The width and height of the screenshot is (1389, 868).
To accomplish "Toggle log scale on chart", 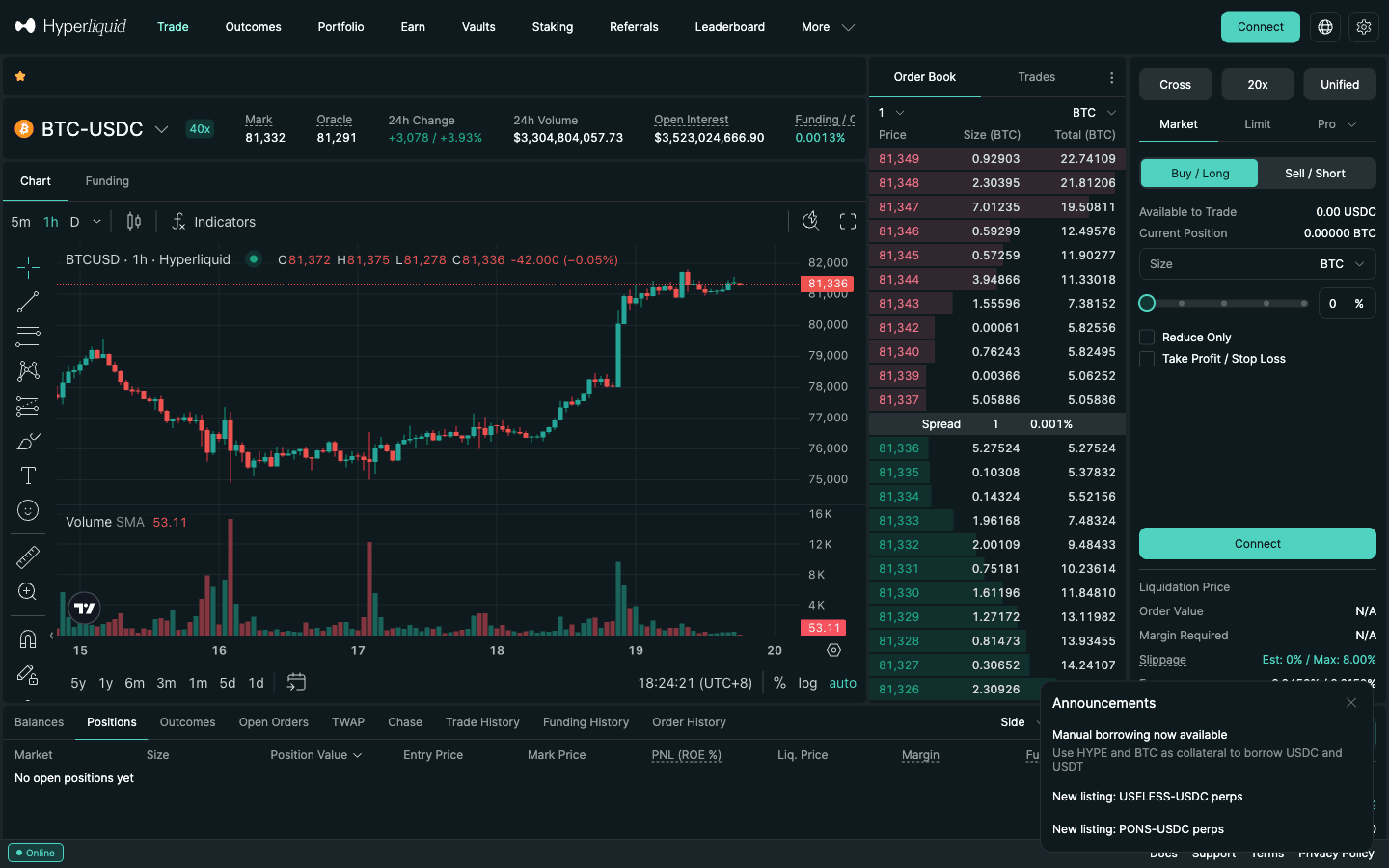I will (807, 683).
